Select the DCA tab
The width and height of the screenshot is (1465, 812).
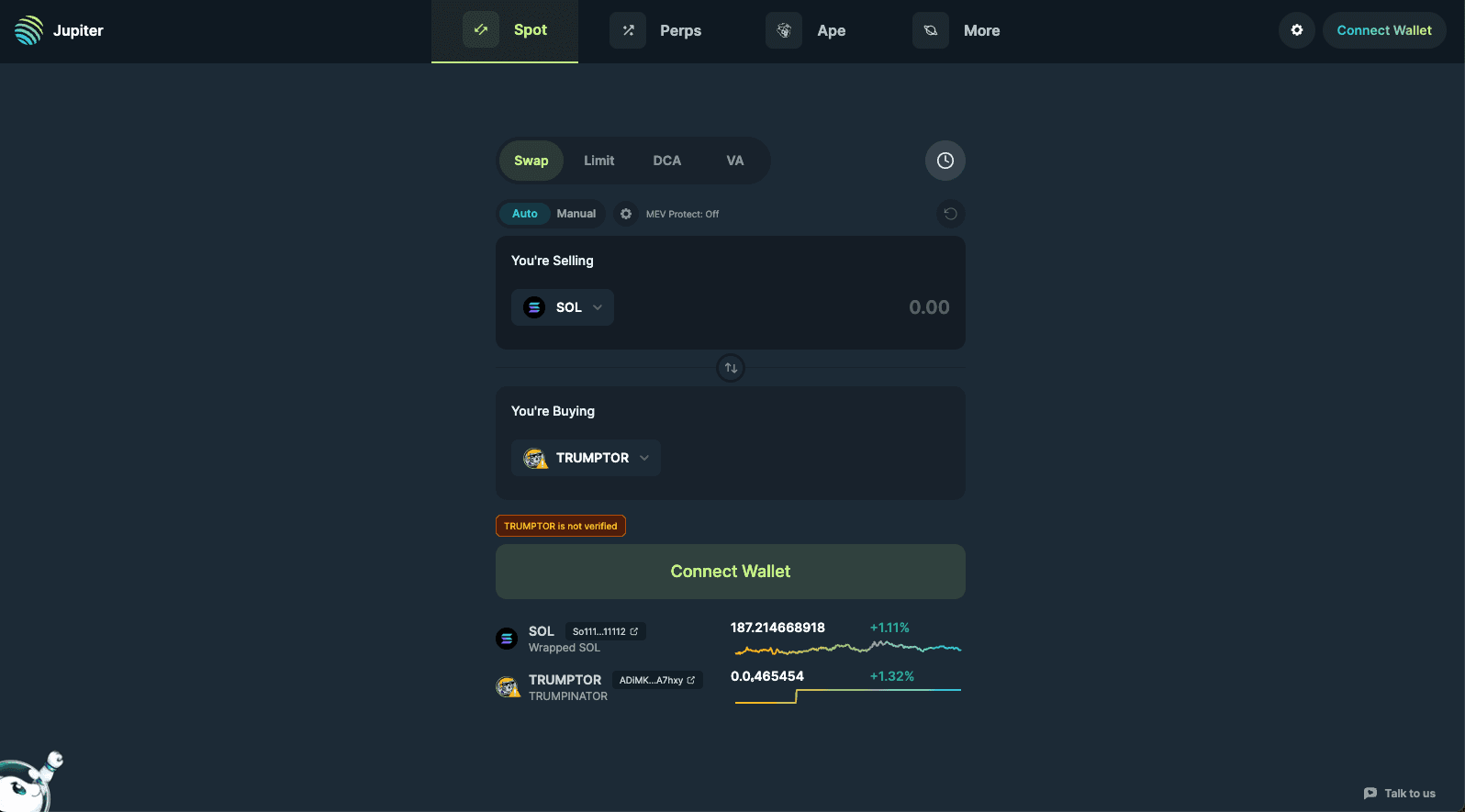(x=667, y=161)
